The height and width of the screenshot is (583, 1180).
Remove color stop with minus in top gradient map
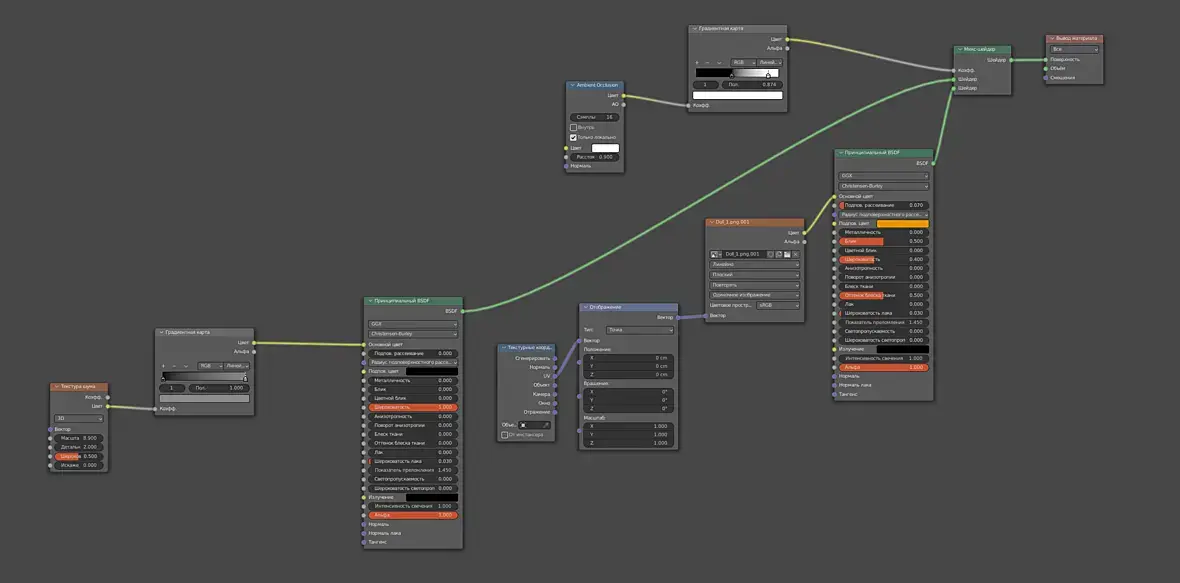click(x=707, y=62)
